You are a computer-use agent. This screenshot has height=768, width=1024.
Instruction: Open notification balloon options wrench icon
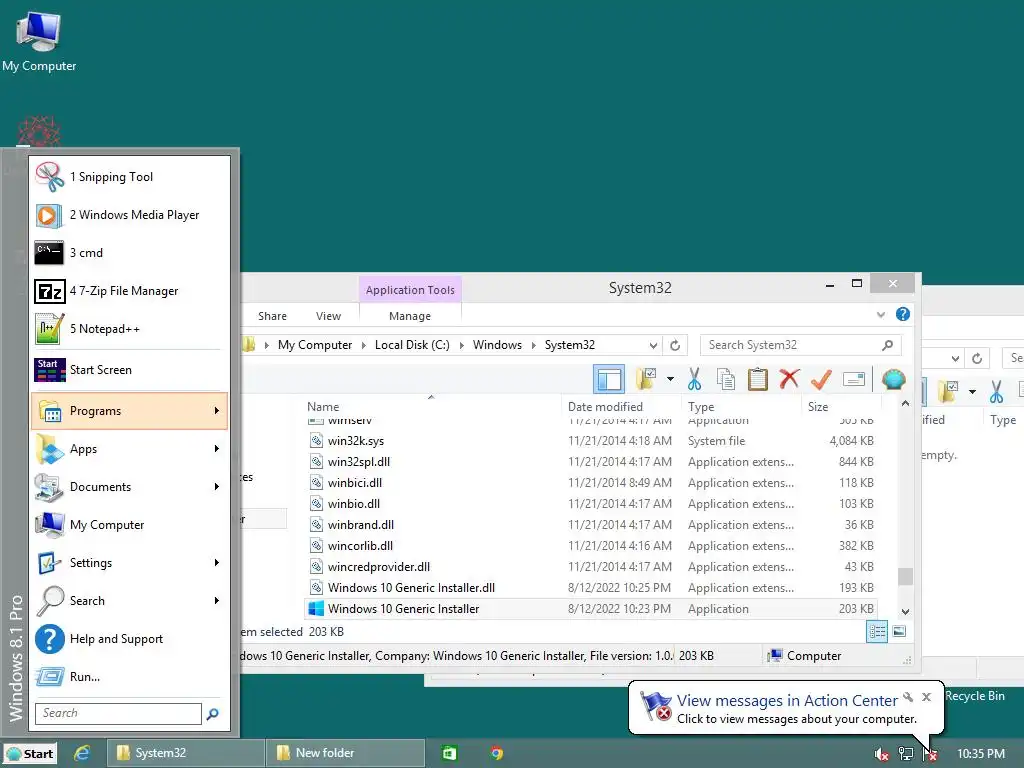tap(908, 697)
